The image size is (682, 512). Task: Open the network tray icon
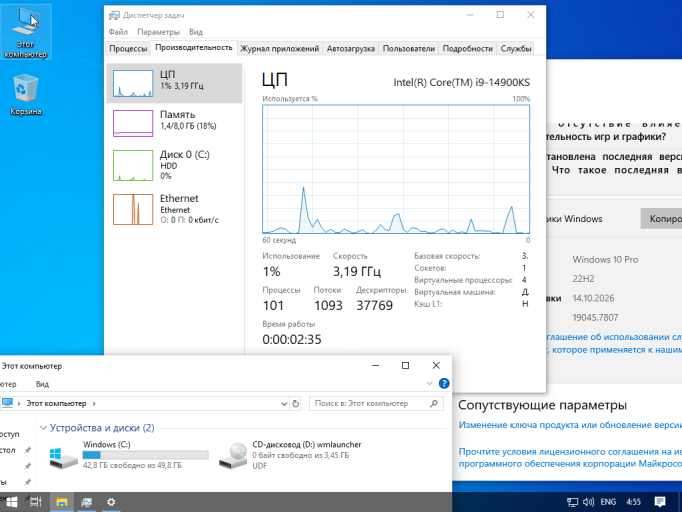(572, 502)
